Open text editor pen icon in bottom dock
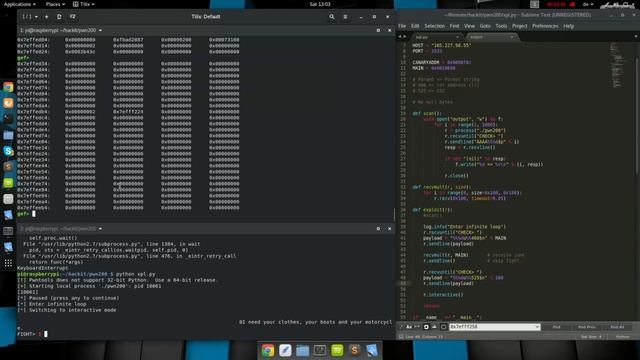Viewport: 640px width, 360px height. coord(285,350)
